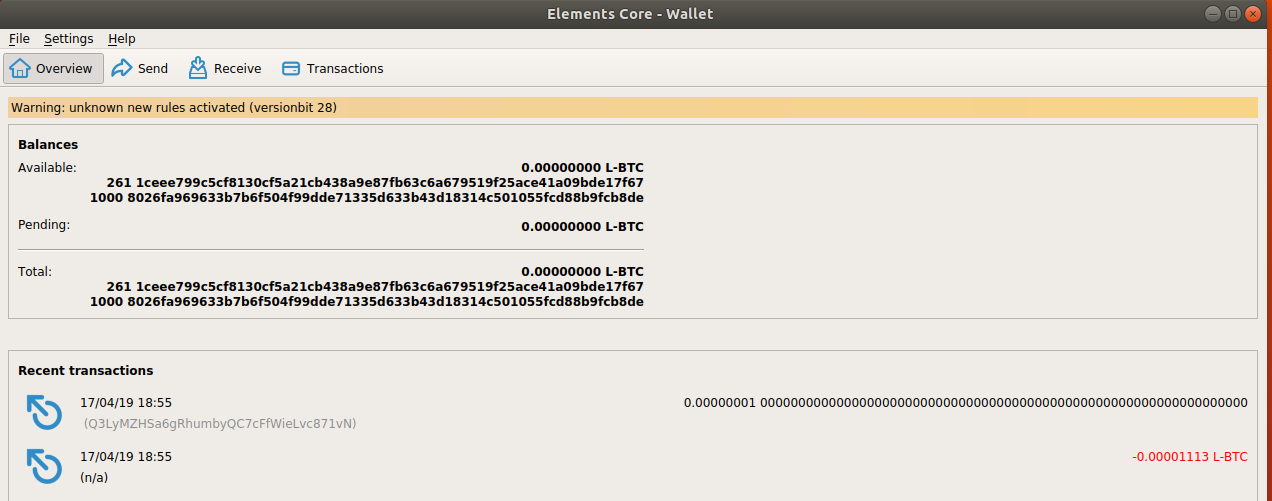The image size is (1272, 501).
Task: Click the Transactions card icon
Action: tap(291, 69)
